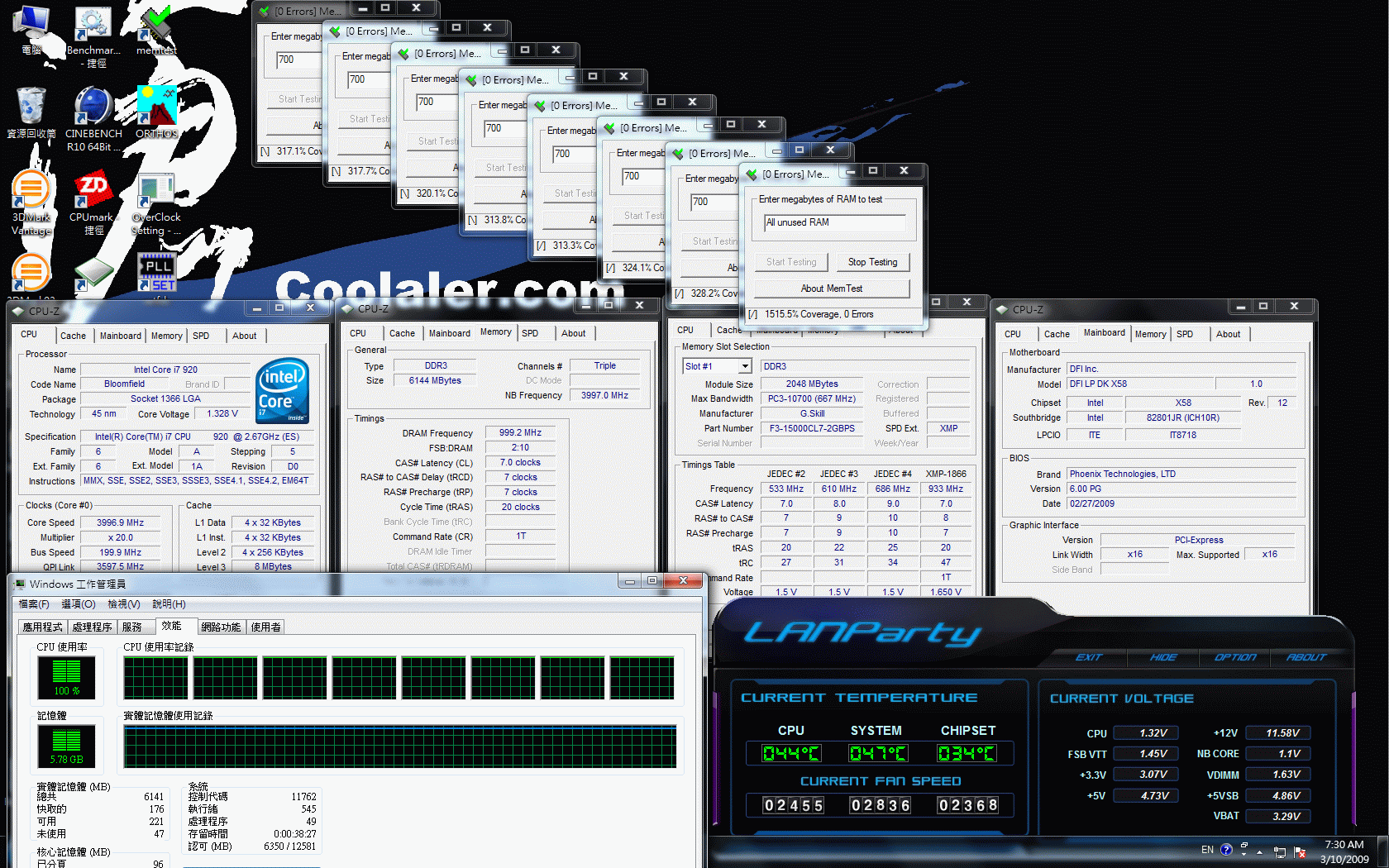
Task: Switch to 處理程序 tab in Task Manager
Action: (92, 627)
